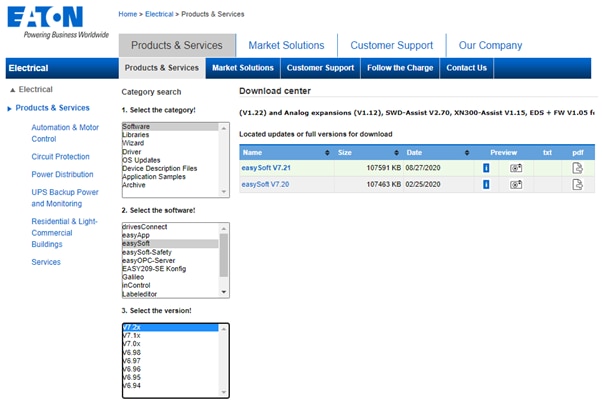Select version V7.0x

170,344
